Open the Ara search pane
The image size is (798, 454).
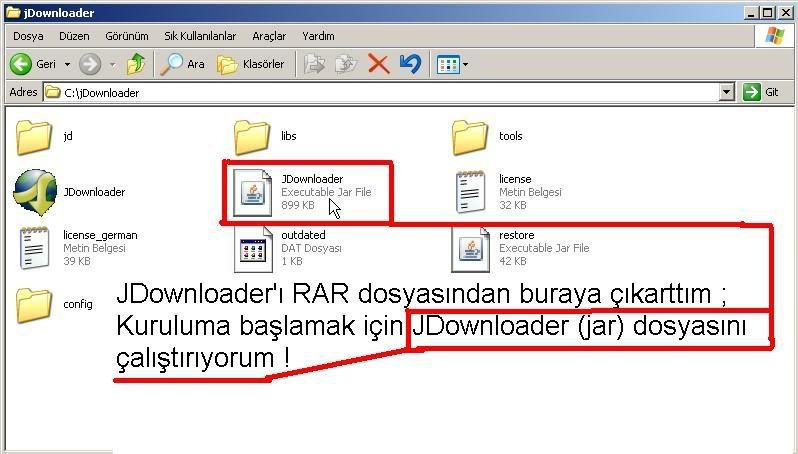[182, 64]
